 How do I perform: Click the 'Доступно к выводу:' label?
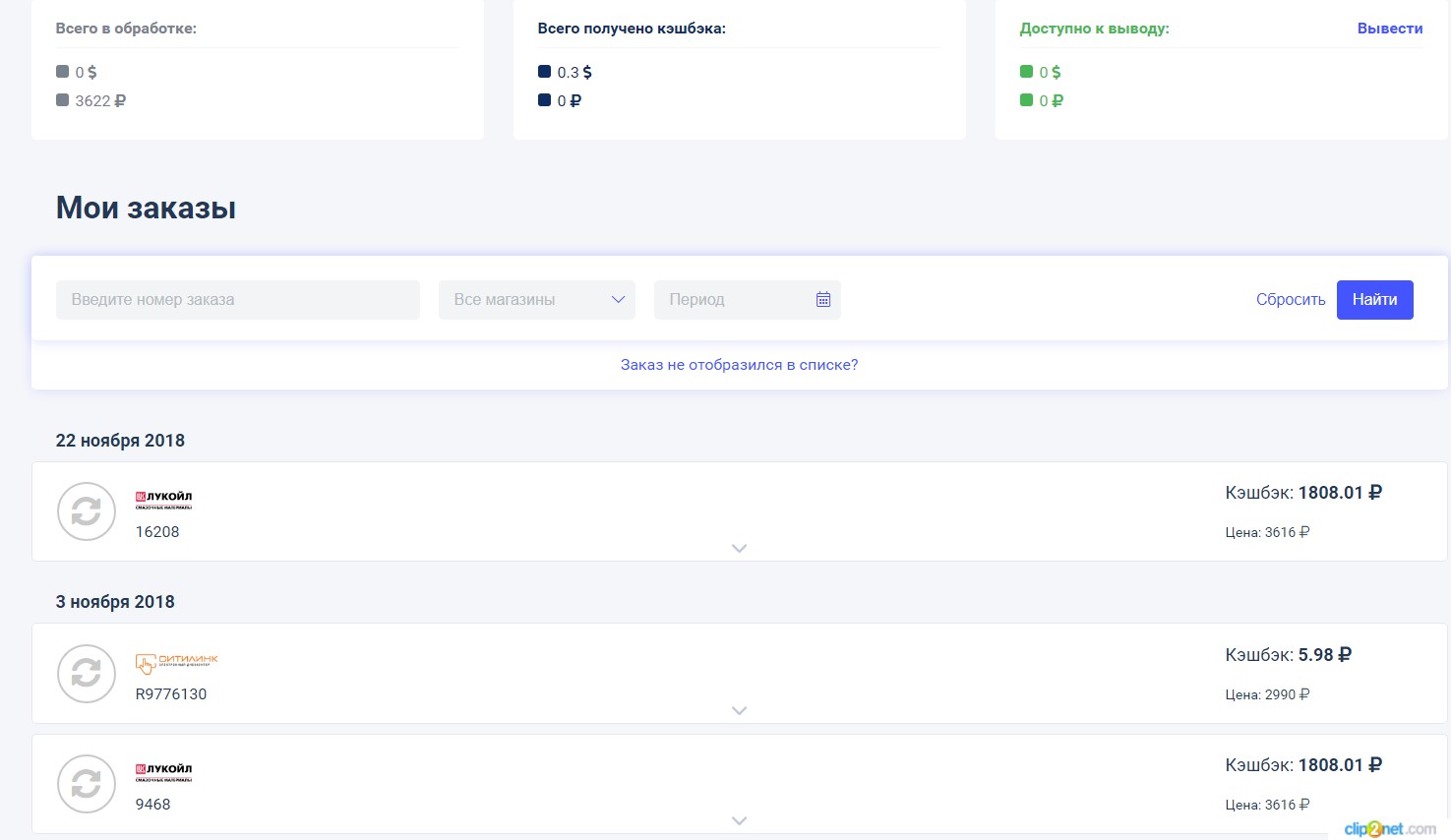pos(1095,29)
